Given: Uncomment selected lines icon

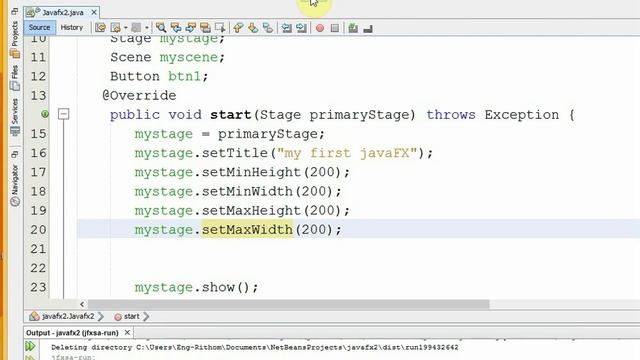Looking at the screenshot, I should click(x=368, y=28).
